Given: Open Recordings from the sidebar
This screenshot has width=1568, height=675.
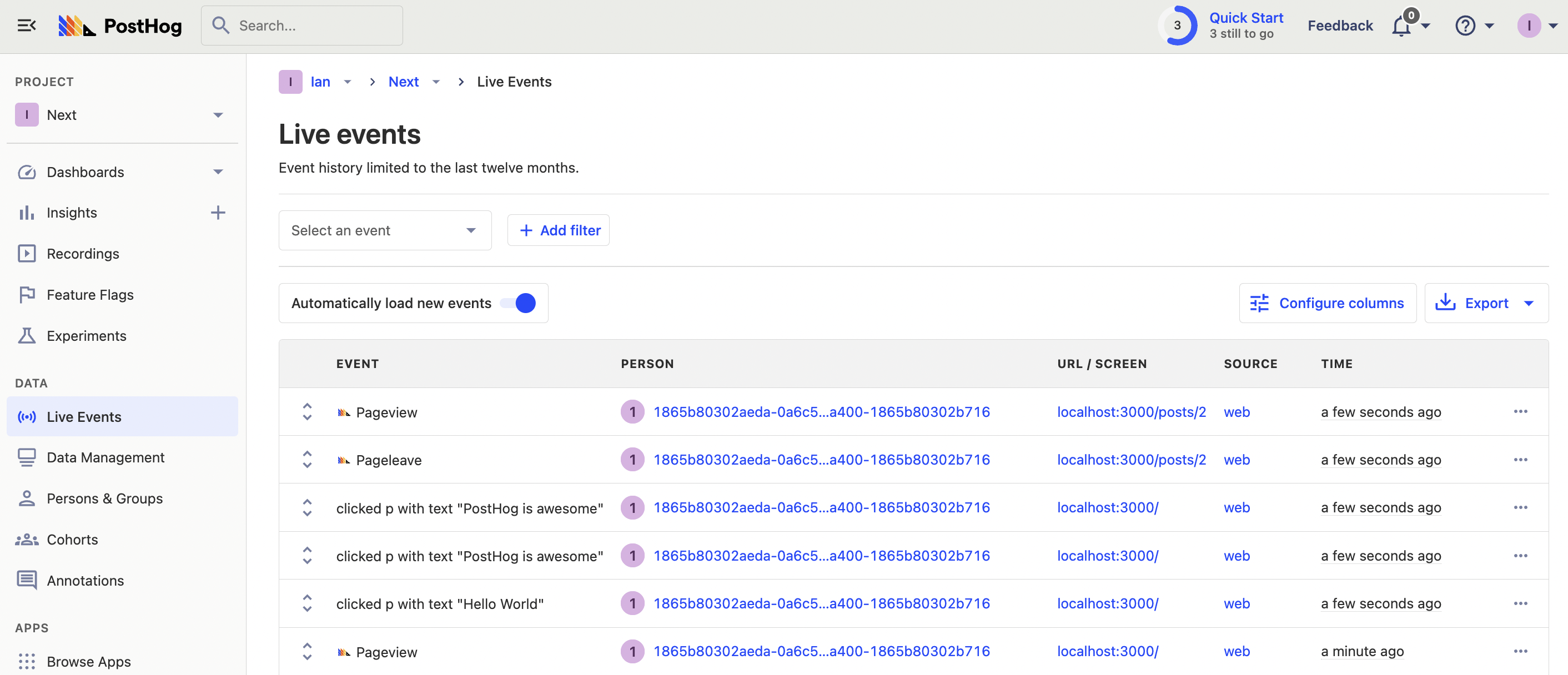Looking at the screenshot, I should (x=83, y=253).
